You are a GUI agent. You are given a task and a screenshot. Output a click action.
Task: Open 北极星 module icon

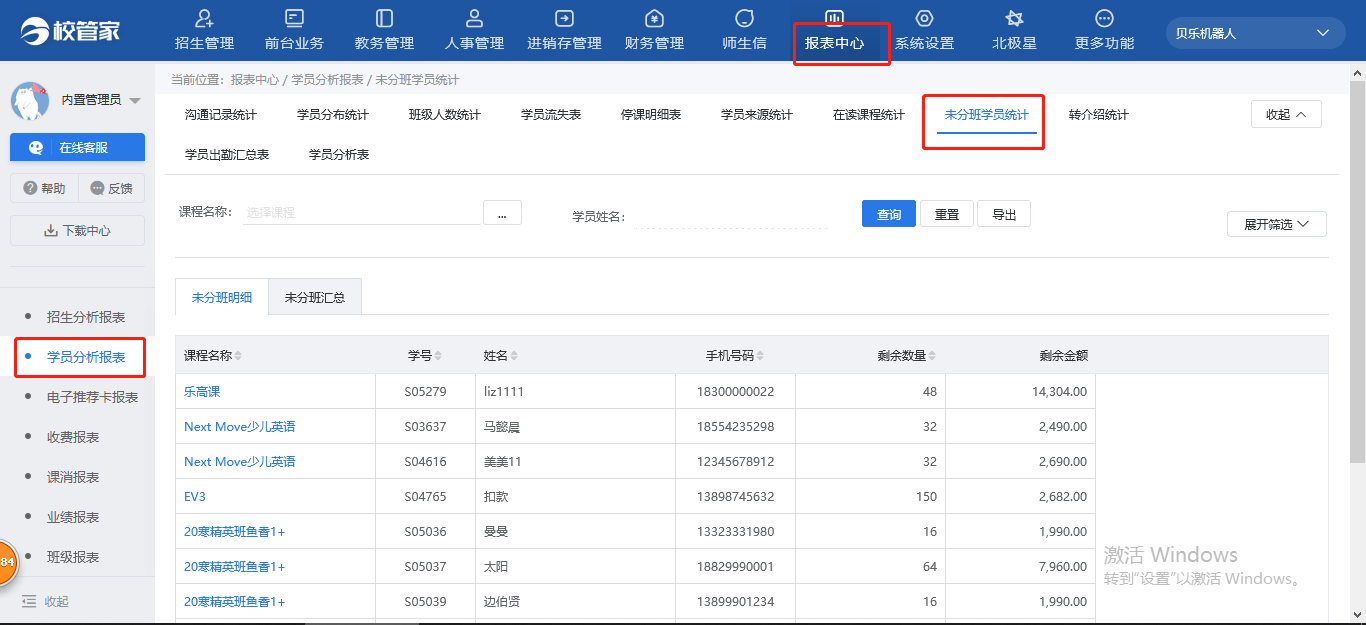pyautogui.click(x=1014, y=18)
